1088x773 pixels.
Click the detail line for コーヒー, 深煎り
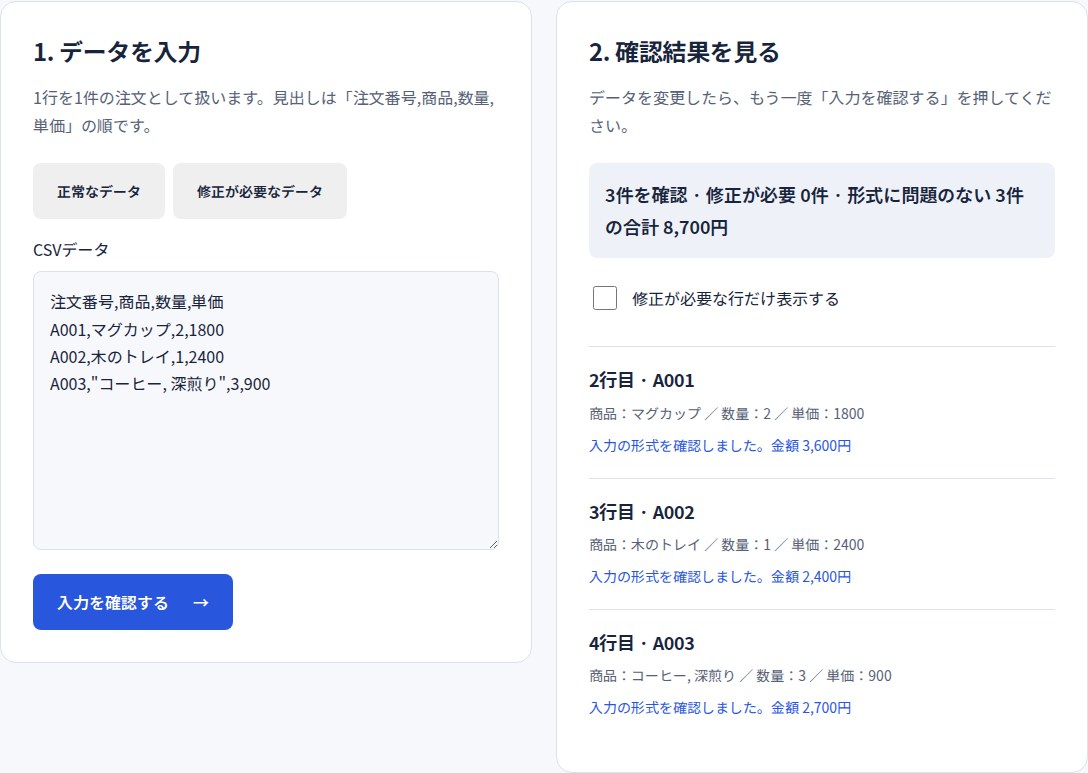coord(740,676)
